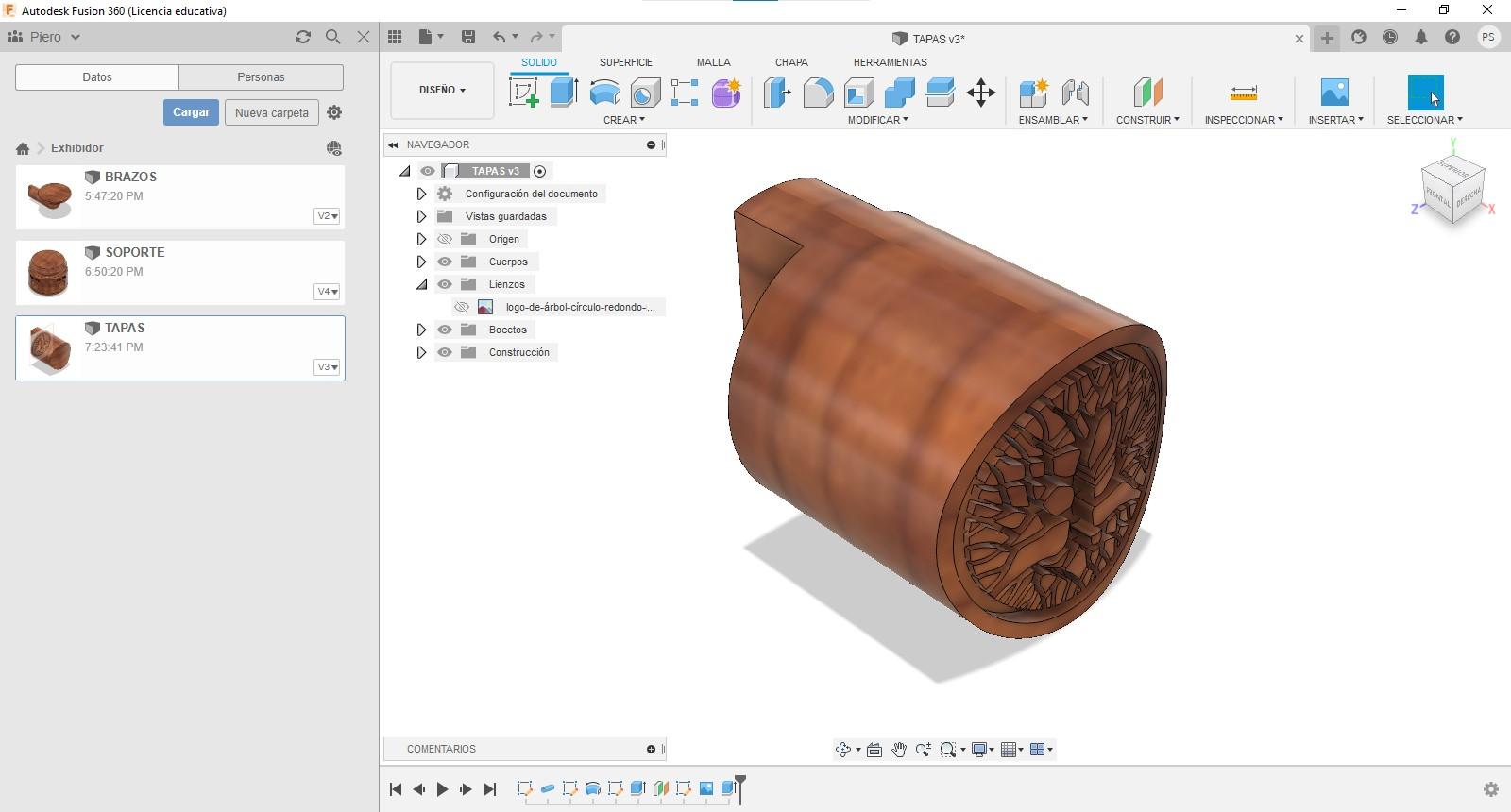Screen dimensions: 1511x812
Task: Click the Nueva carpeta button
Action: tap(272, 112)
